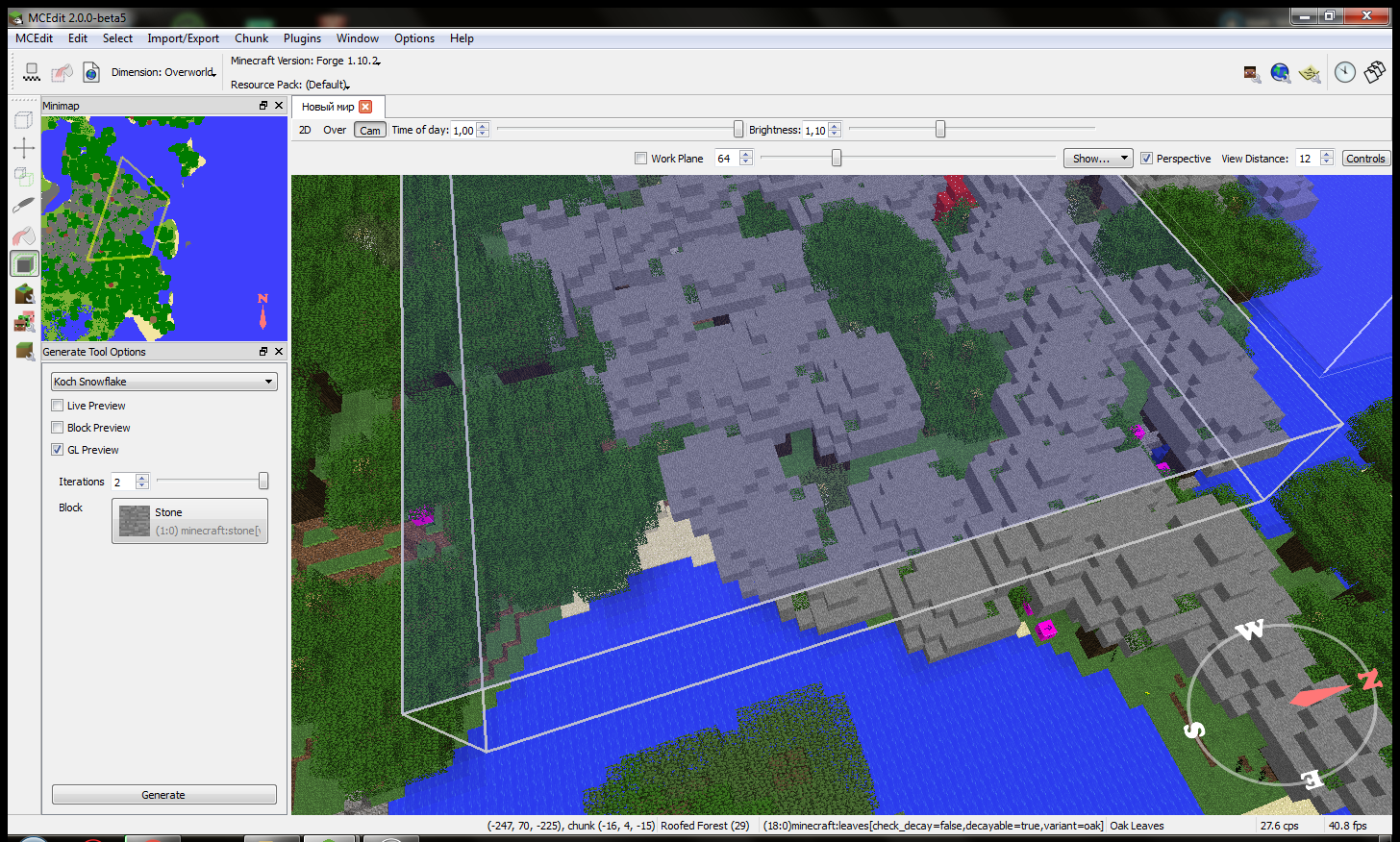
Task: Click the Minimap world overview
Action: tap(164, 229)
